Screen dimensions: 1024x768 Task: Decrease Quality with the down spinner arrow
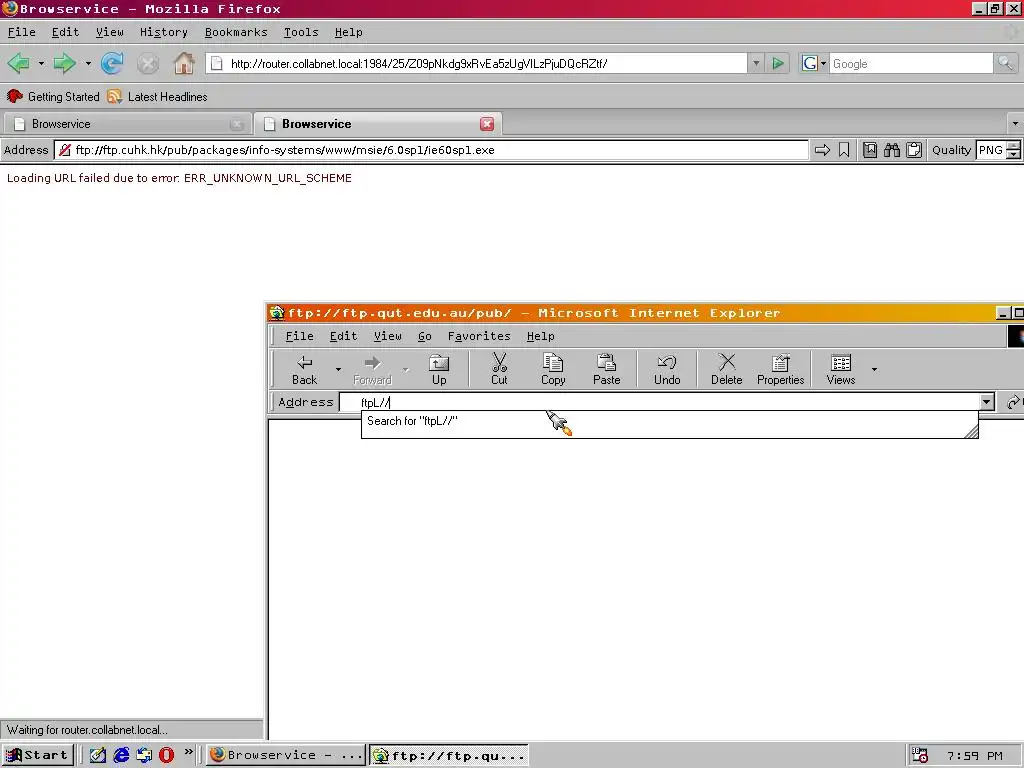[1013, 155]
